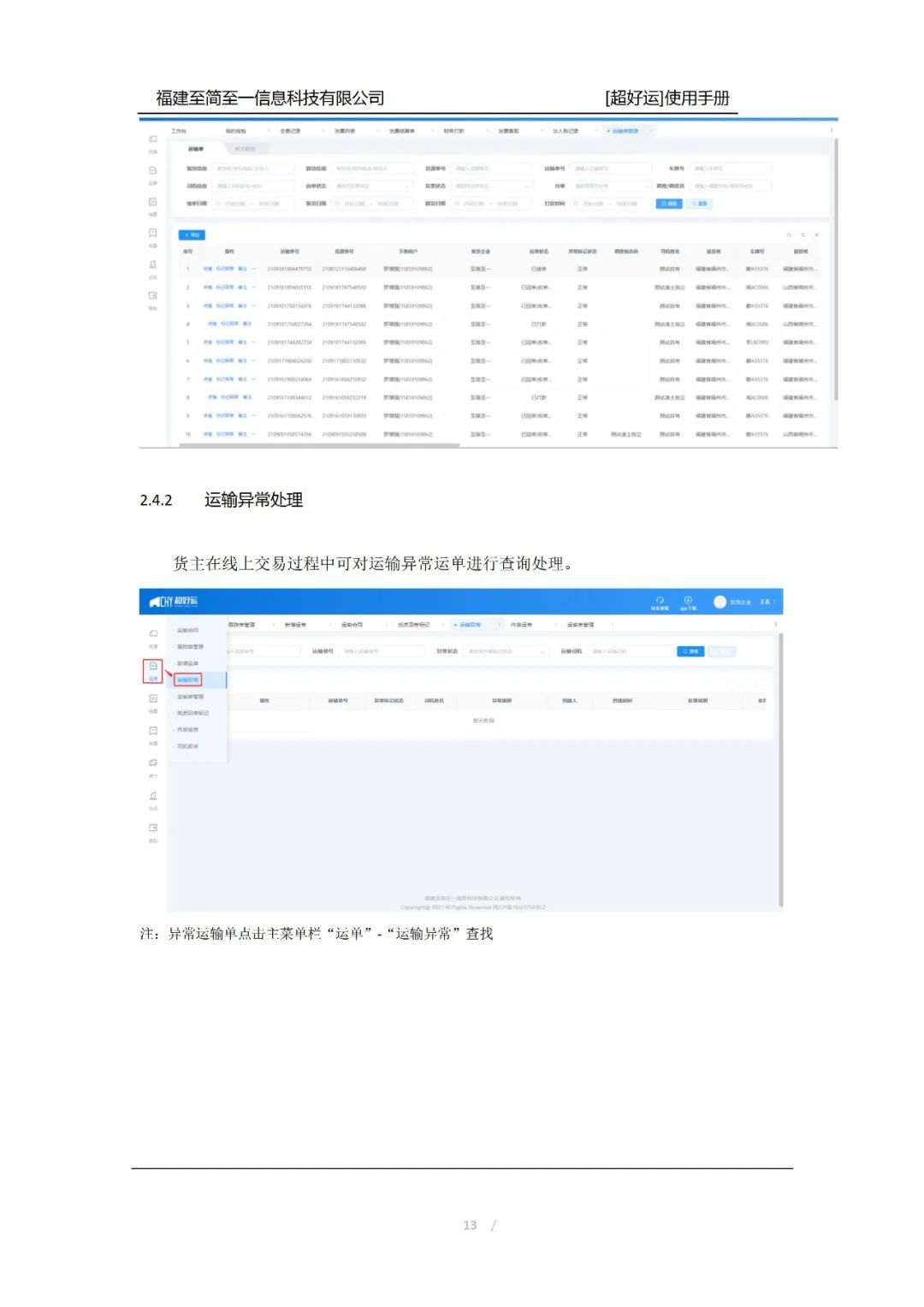Click the sidebar icon below 运单 in lower screenshot
This screenshot has height=1307, width=924.
(153, 698)
